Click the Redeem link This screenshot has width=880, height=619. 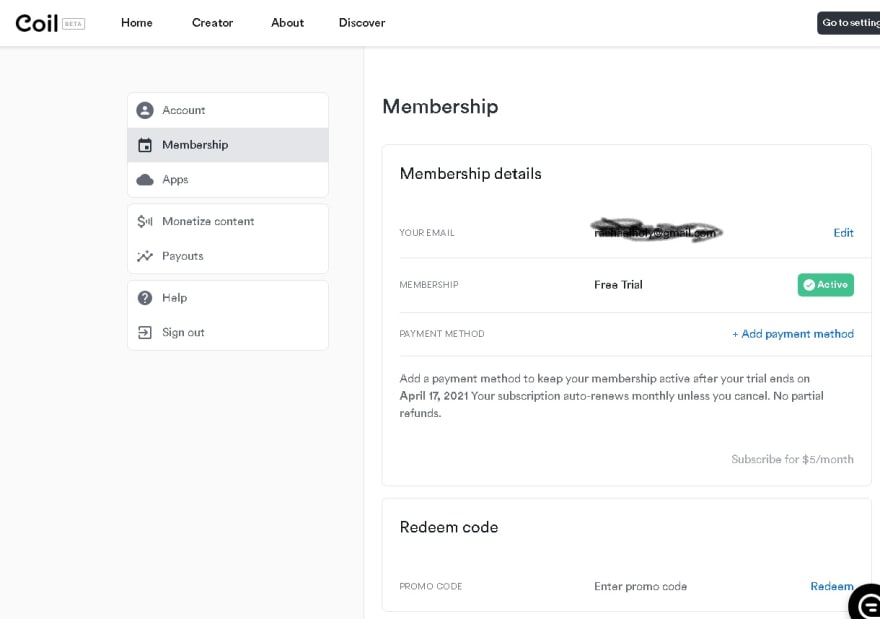tap(832, 586)
